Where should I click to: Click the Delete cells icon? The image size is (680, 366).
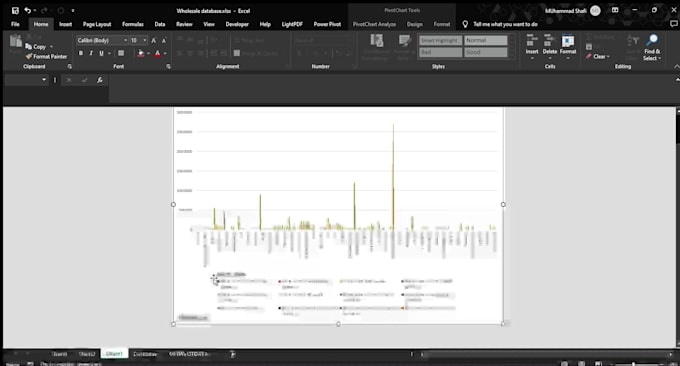[549, 41]
